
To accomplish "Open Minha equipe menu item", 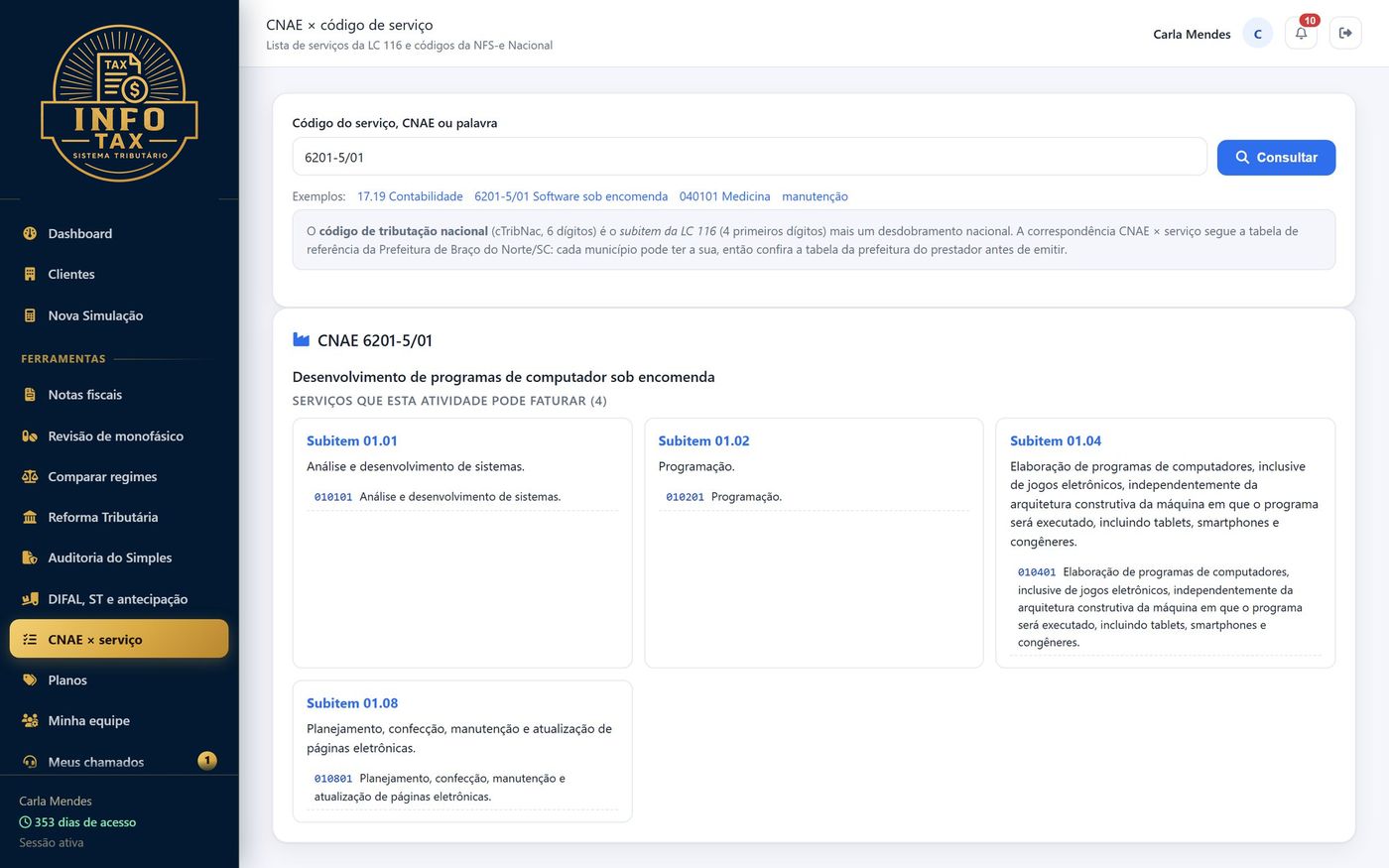I will point(119,721).
